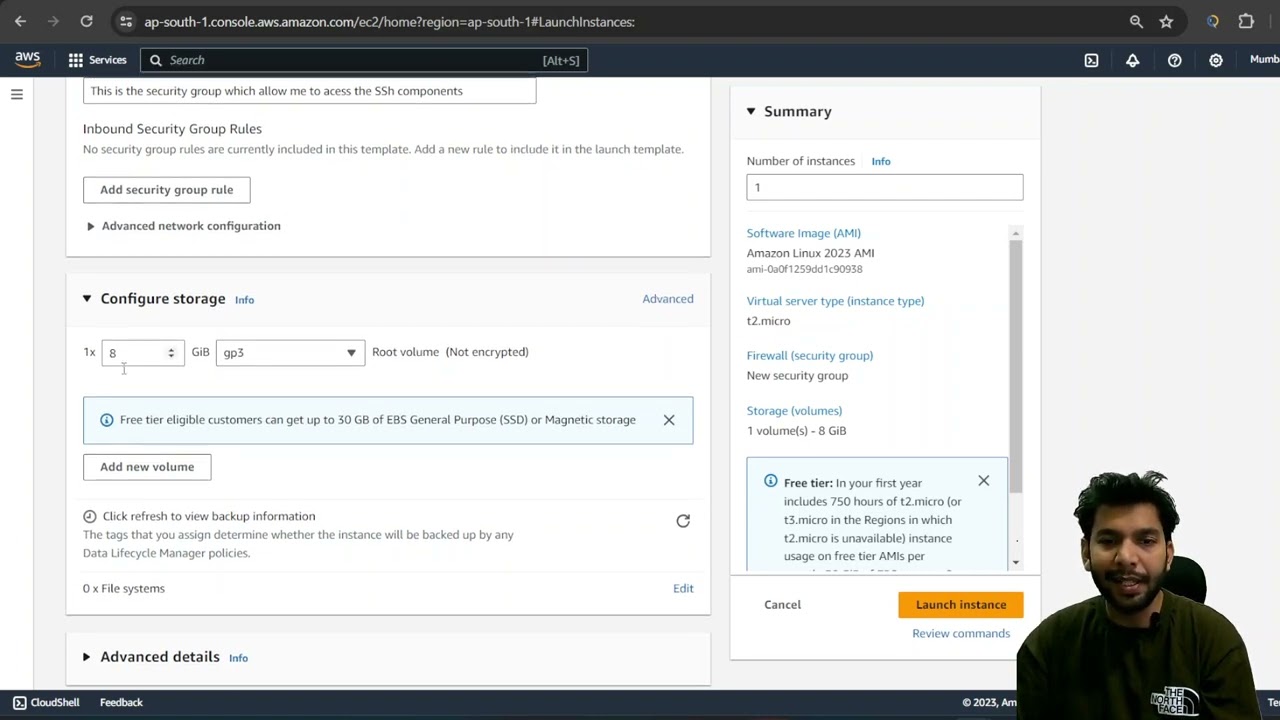The width and height of the screenshot is (1280, 720).
Task: Click the info icon in storage notice
Action: (106, 420)
